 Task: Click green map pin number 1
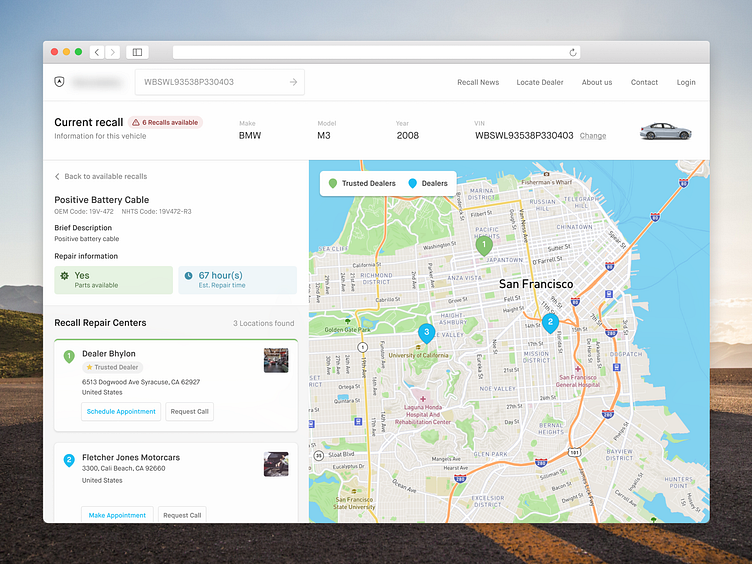click(484, 244)
